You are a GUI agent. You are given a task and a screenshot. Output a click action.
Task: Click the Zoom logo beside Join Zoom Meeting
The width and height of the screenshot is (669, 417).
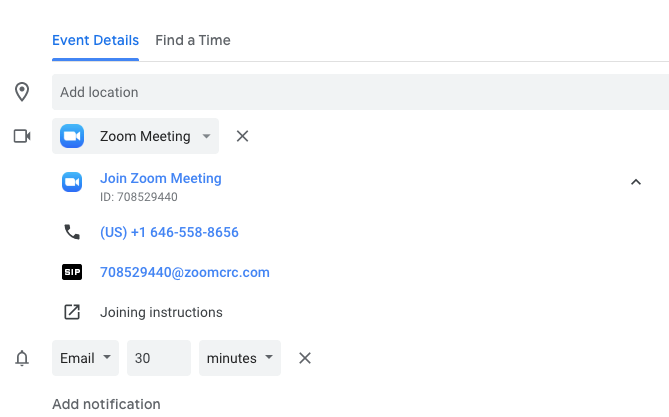[72, 182]
